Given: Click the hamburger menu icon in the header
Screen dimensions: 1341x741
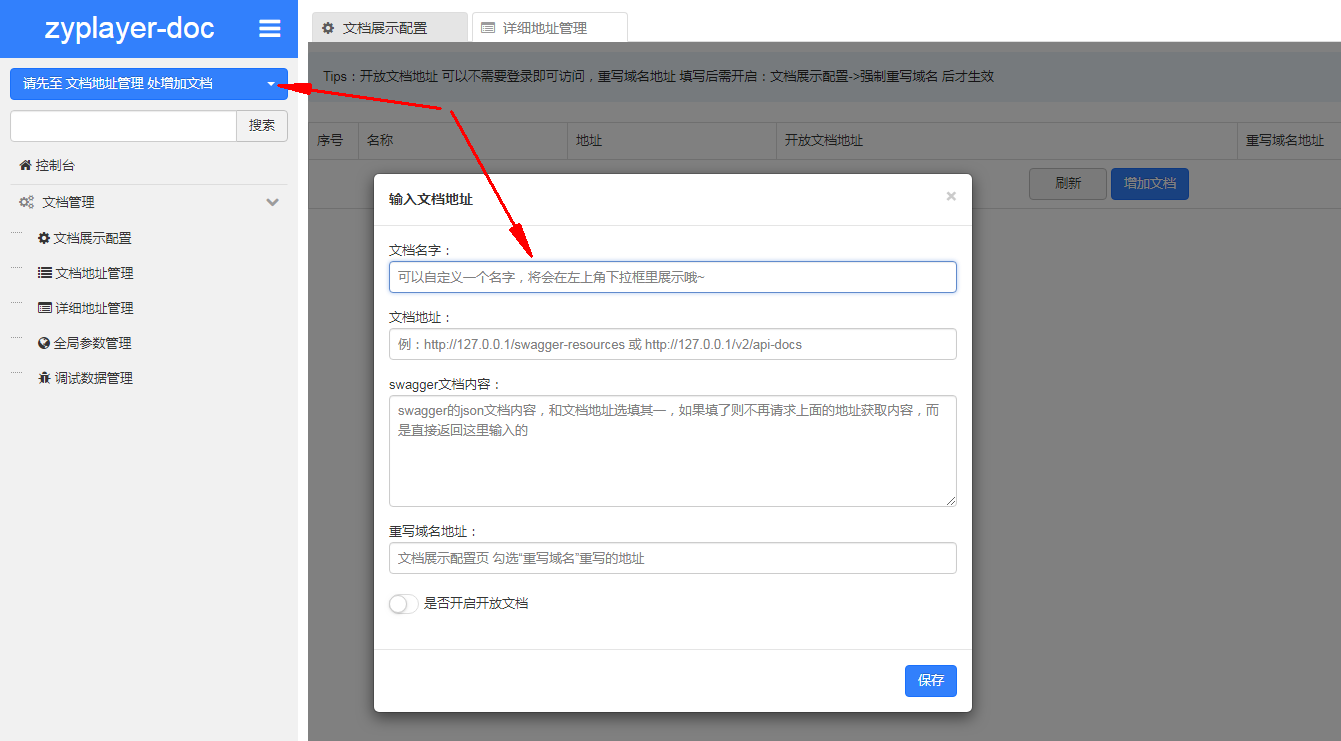Looking at the screenshot, I should [269, 28].
